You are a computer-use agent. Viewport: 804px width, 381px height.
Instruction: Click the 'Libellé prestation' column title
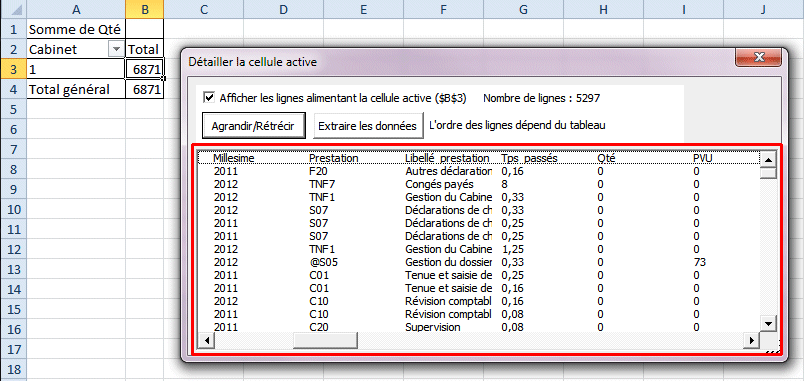tap(447, 158)
